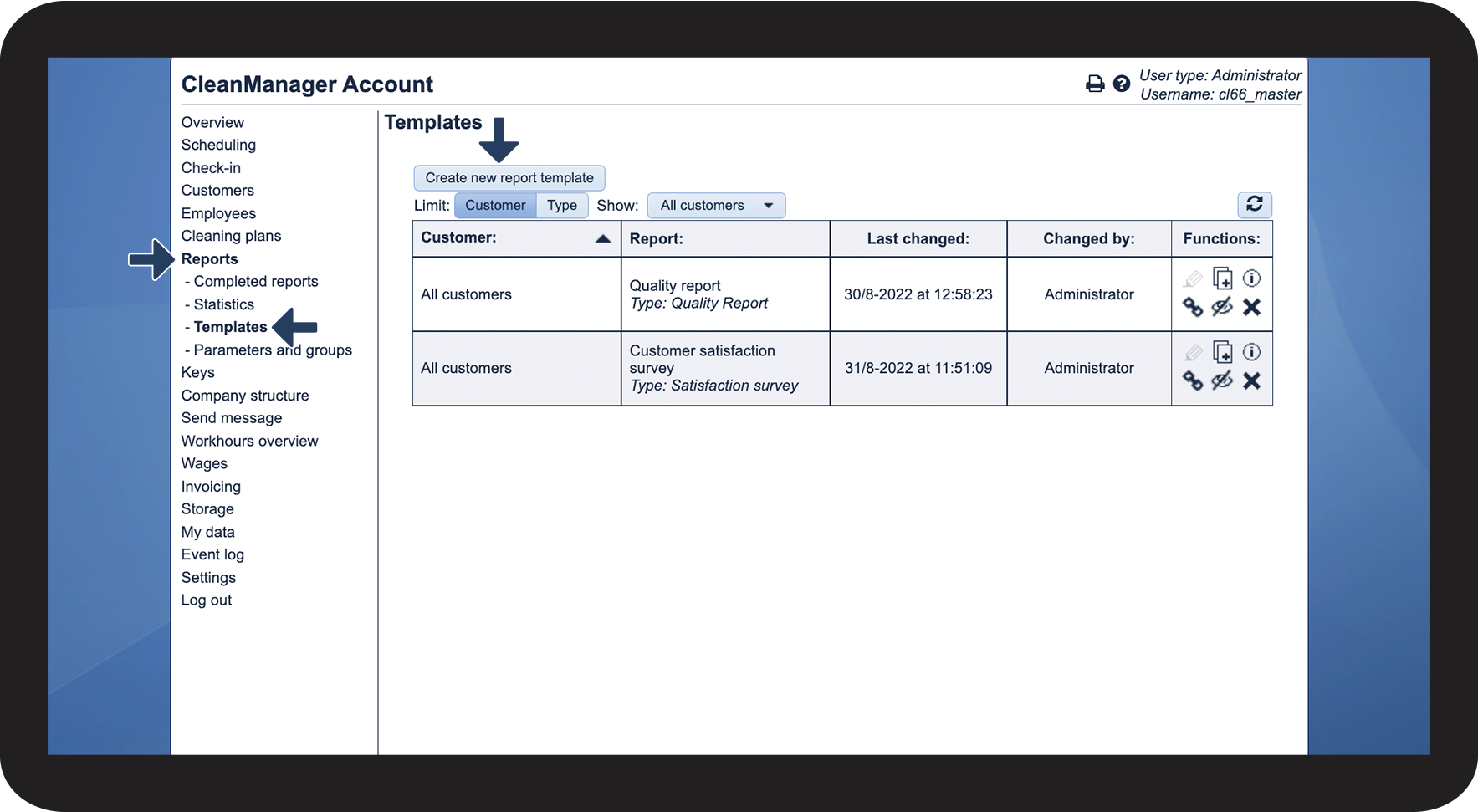
Task: Toggle the Customer column sort arrow
Action: [603, 238]
